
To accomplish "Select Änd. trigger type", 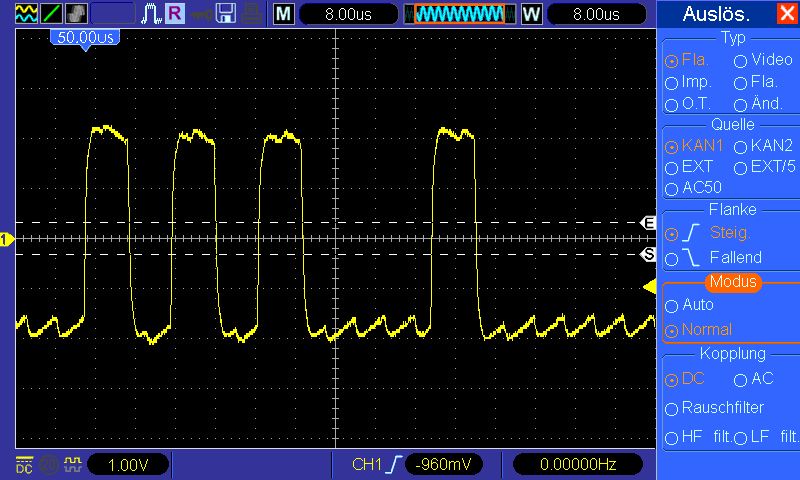I will [x=758, y=104].
